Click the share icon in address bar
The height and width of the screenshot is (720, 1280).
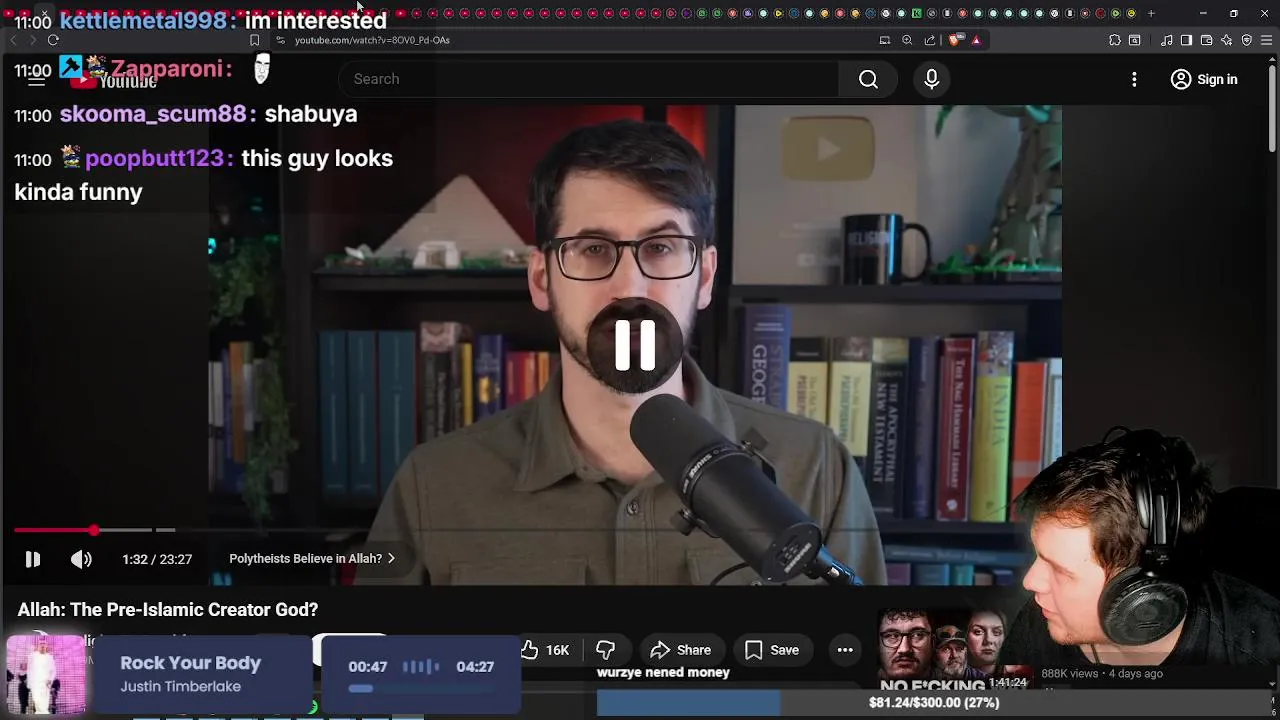point(930,40)
